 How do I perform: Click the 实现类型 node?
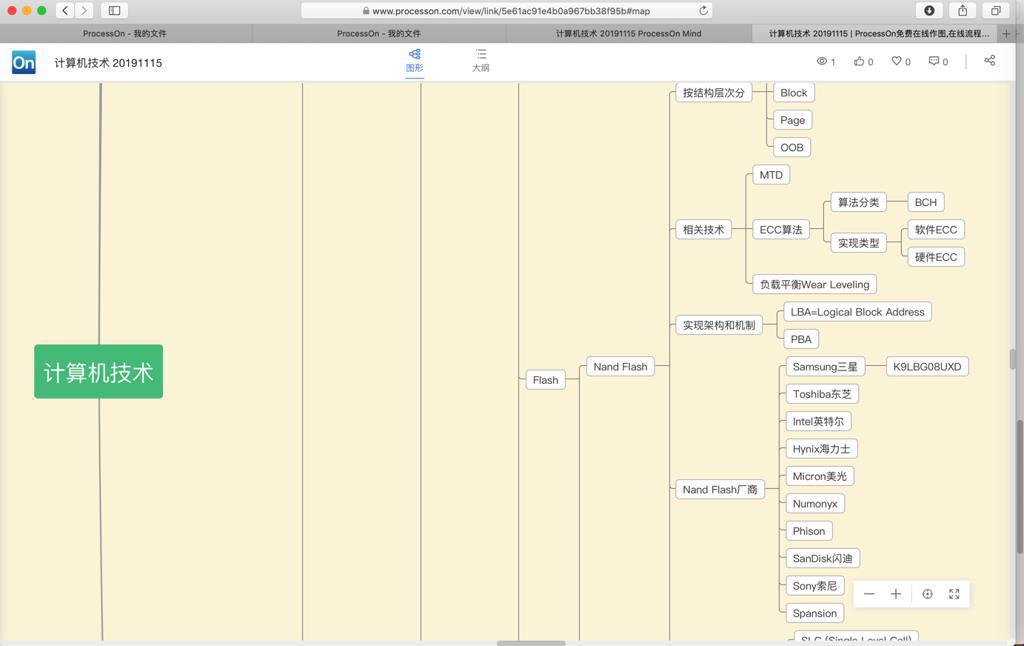pyautogui.click(x=858, y=243)
